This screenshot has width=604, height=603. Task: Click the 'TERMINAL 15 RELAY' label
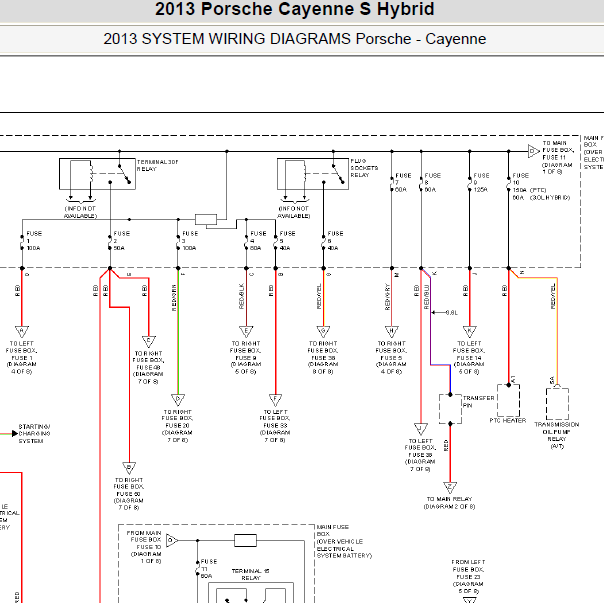point(251,574)
